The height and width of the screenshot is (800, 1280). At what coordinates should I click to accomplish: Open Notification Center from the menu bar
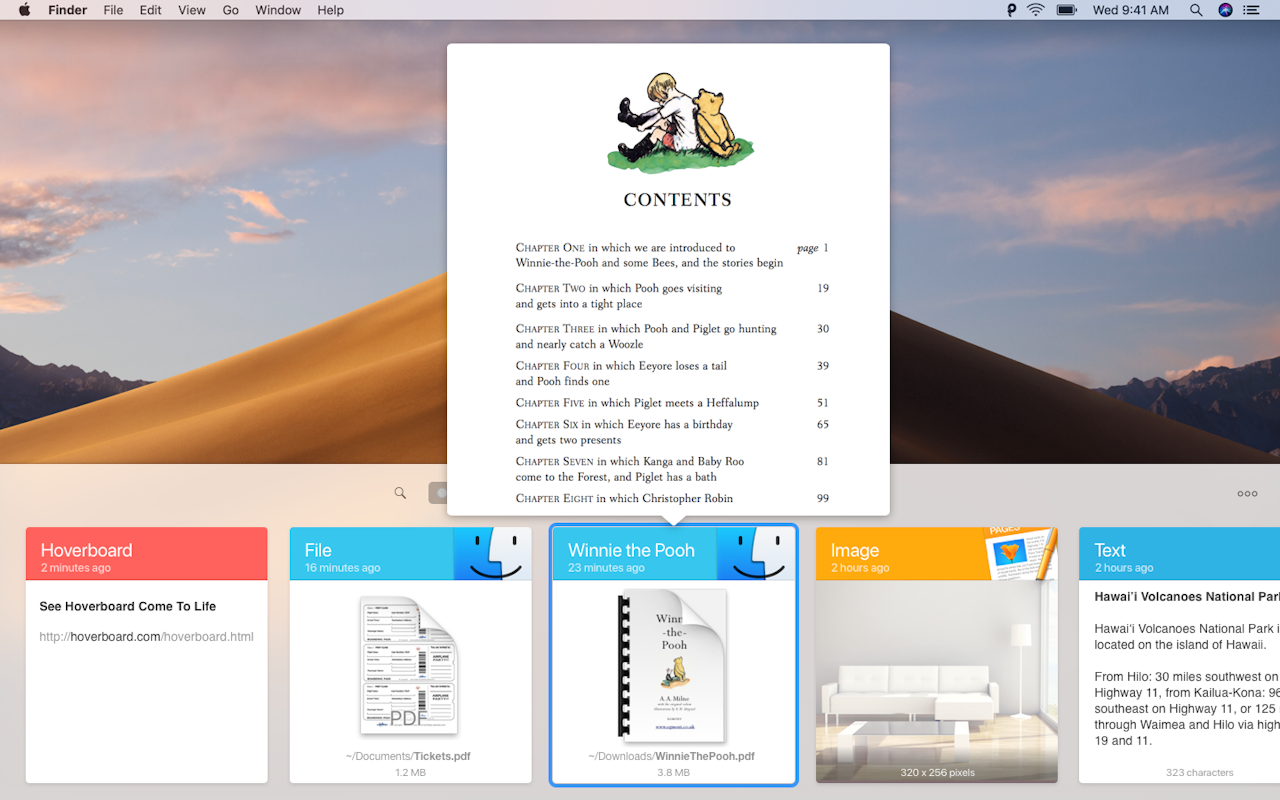pos(1251,10)
